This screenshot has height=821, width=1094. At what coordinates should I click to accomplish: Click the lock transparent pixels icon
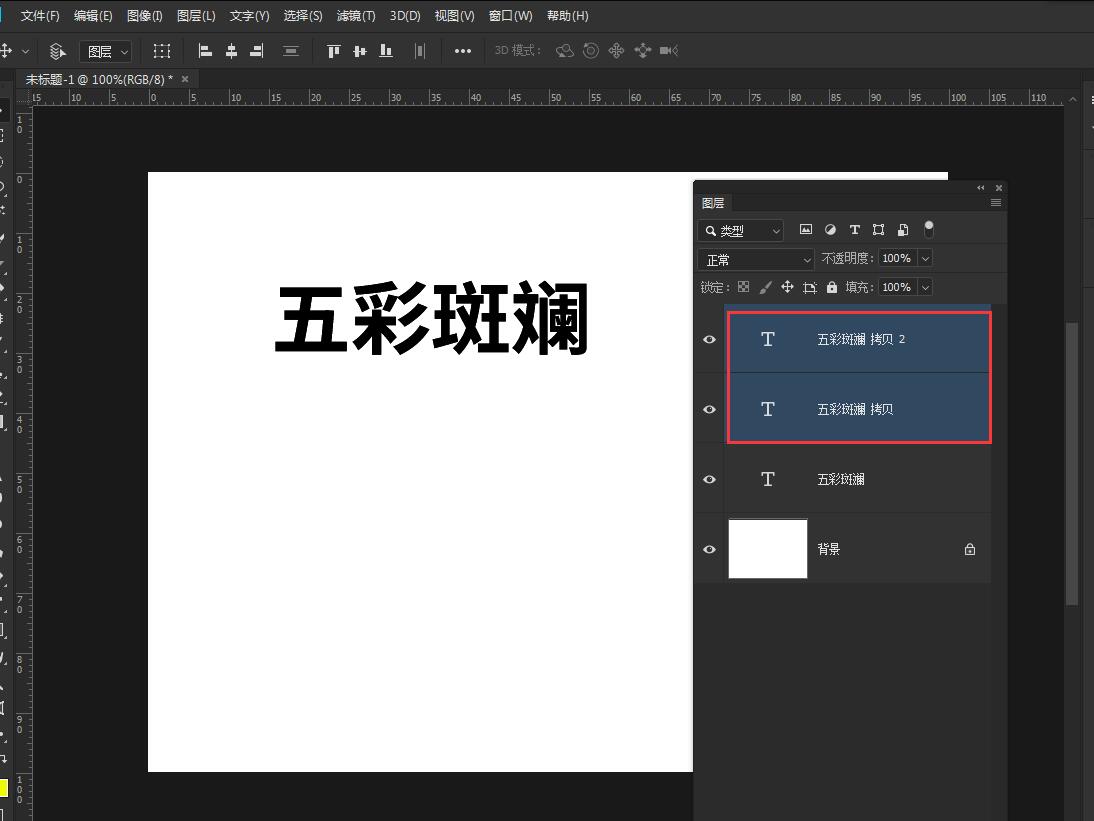[x=743, y=287]
